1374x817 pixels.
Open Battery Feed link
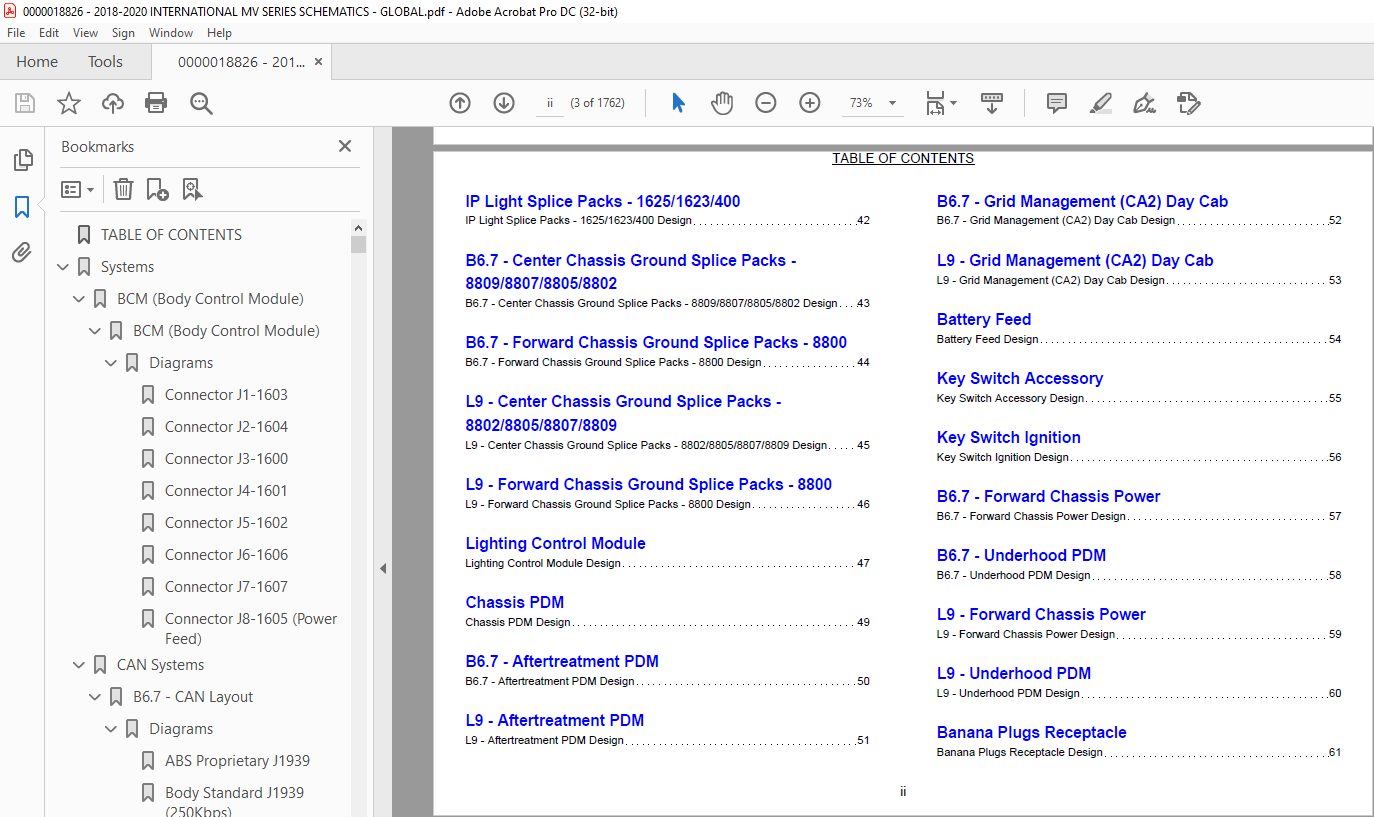pos(984,319)
